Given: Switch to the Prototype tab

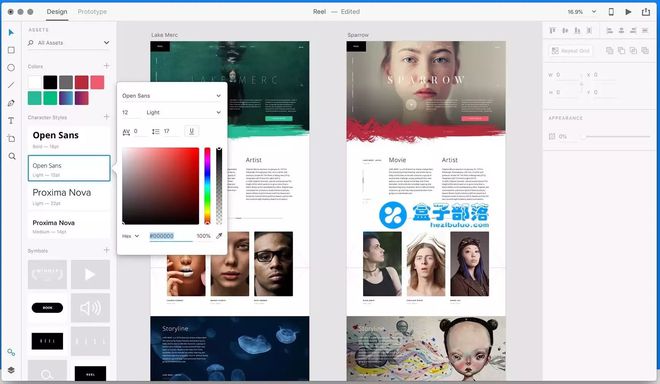Looking at the screenshot, I should click(x=92, y=12).
